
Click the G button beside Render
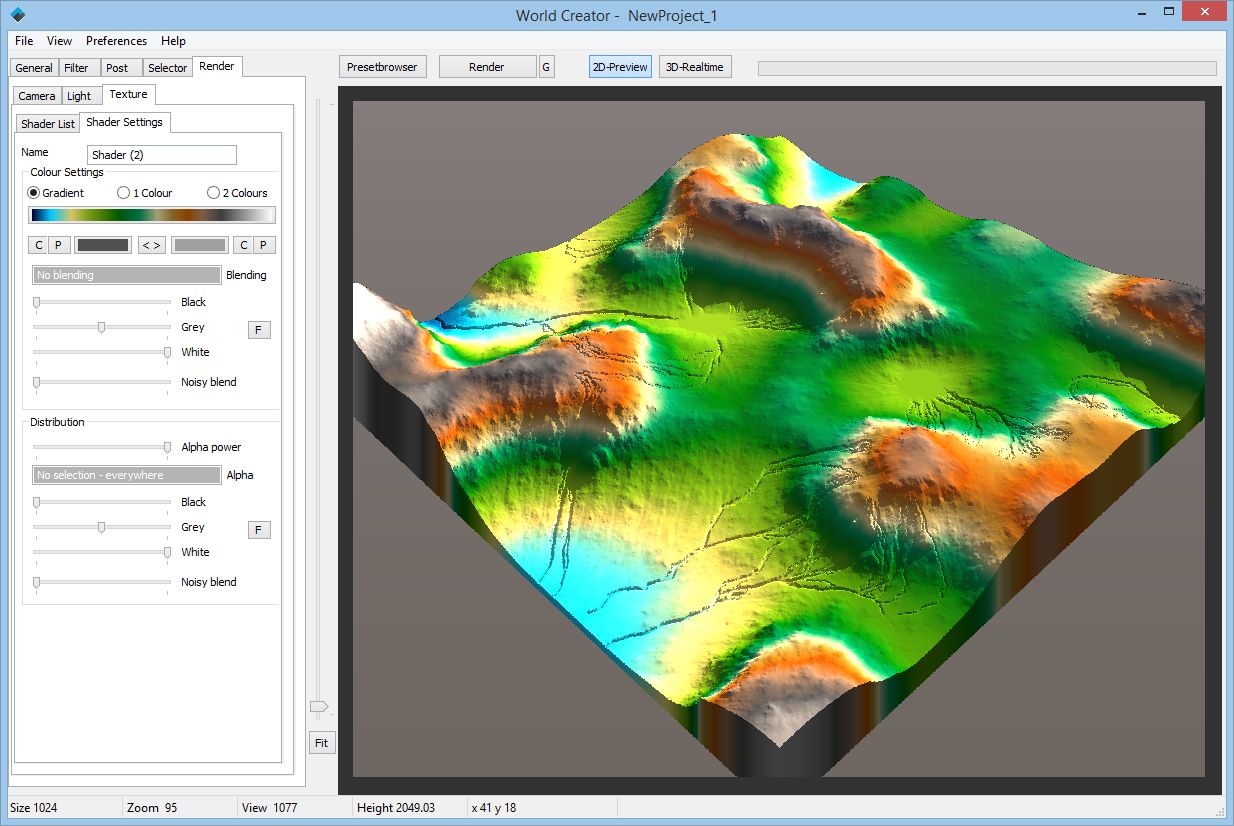click(x=546, y=66)
